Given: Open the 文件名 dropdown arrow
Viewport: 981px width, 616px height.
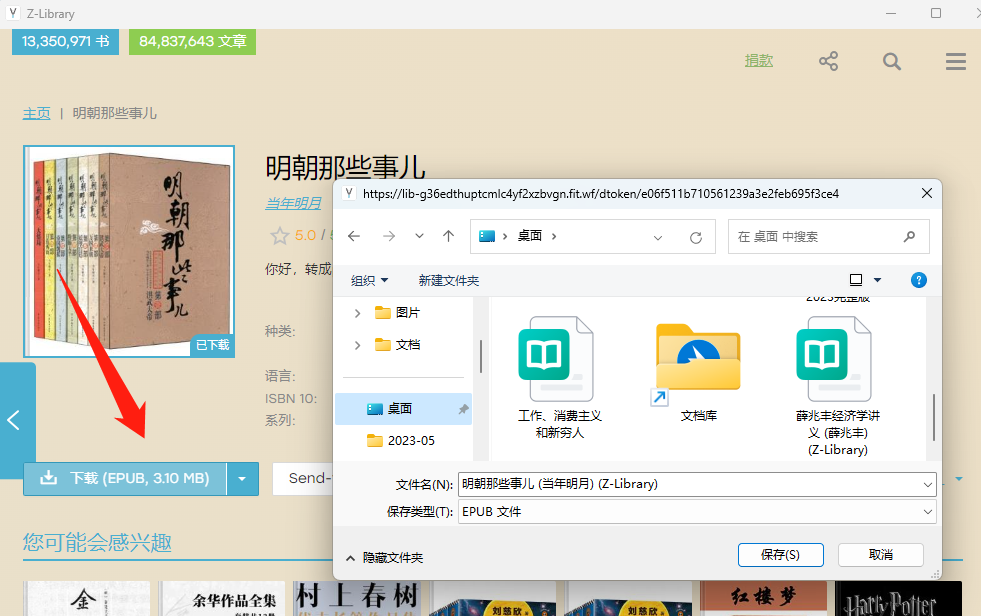Looking at the screenshot, I should (x=927, y=485).
